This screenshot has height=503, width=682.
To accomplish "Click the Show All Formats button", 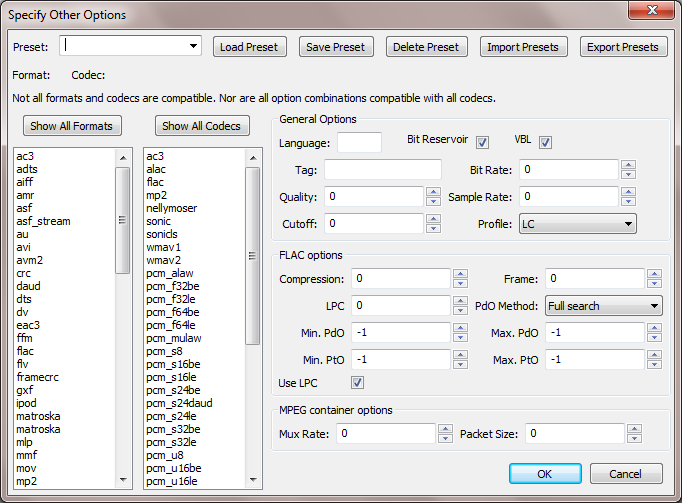I will [71, 126].
